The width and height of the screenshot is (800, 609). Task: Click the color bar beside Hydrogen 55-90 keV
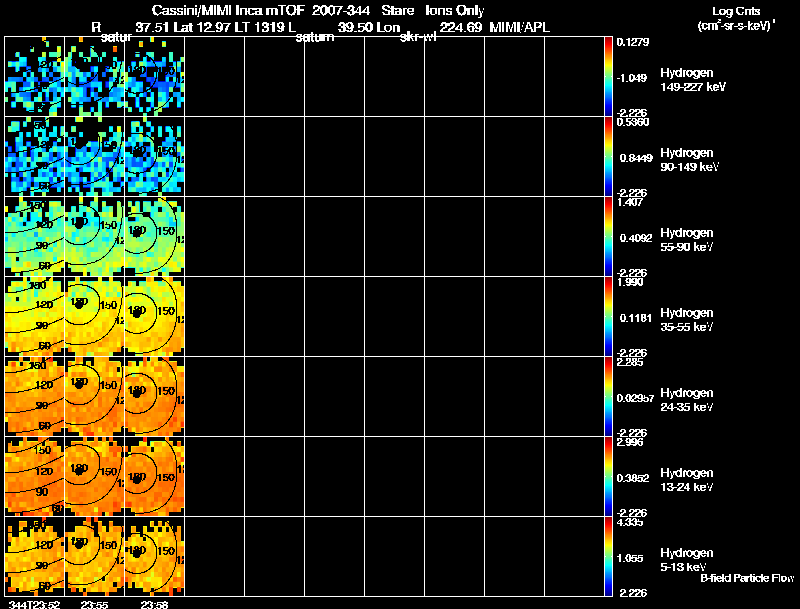608,237
